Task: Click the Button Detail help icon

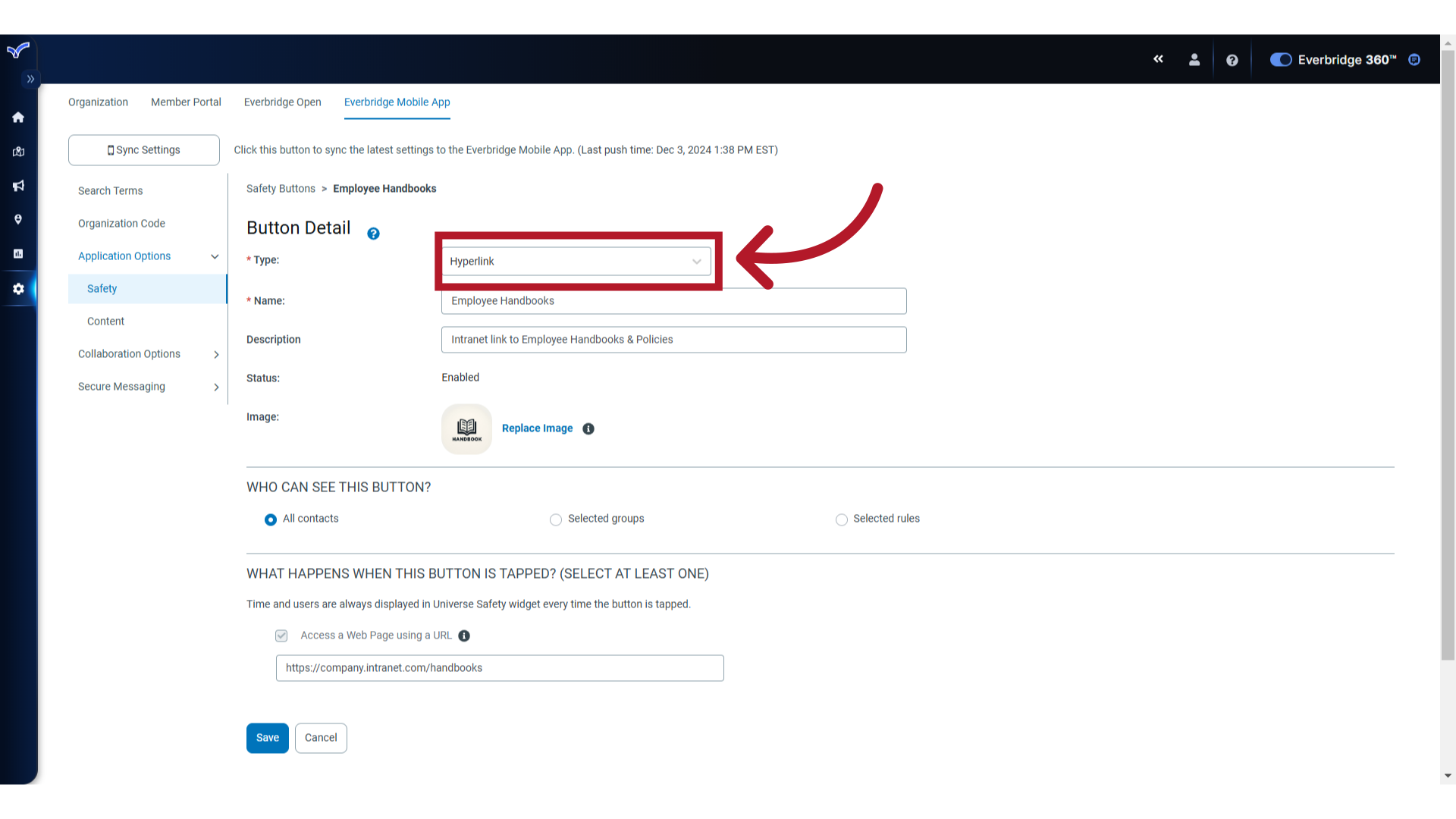Action: tap(373, 234)
